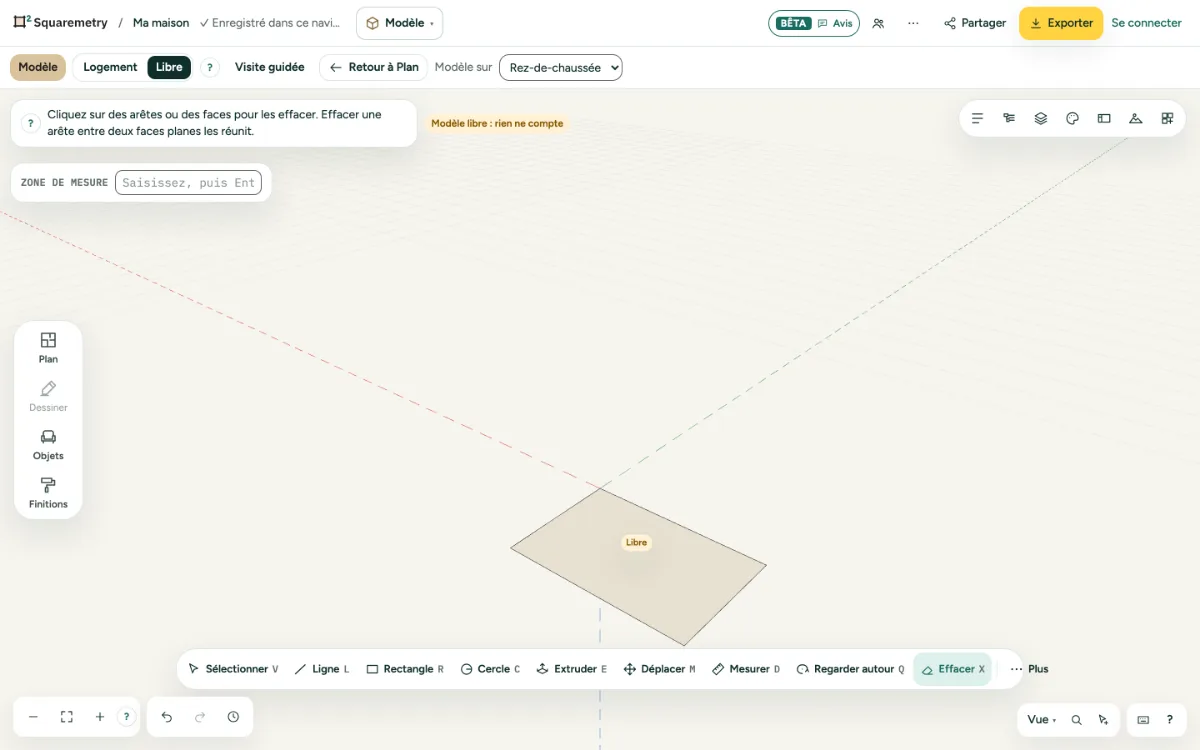Open the color palette panel icon

click(1072, 118)
